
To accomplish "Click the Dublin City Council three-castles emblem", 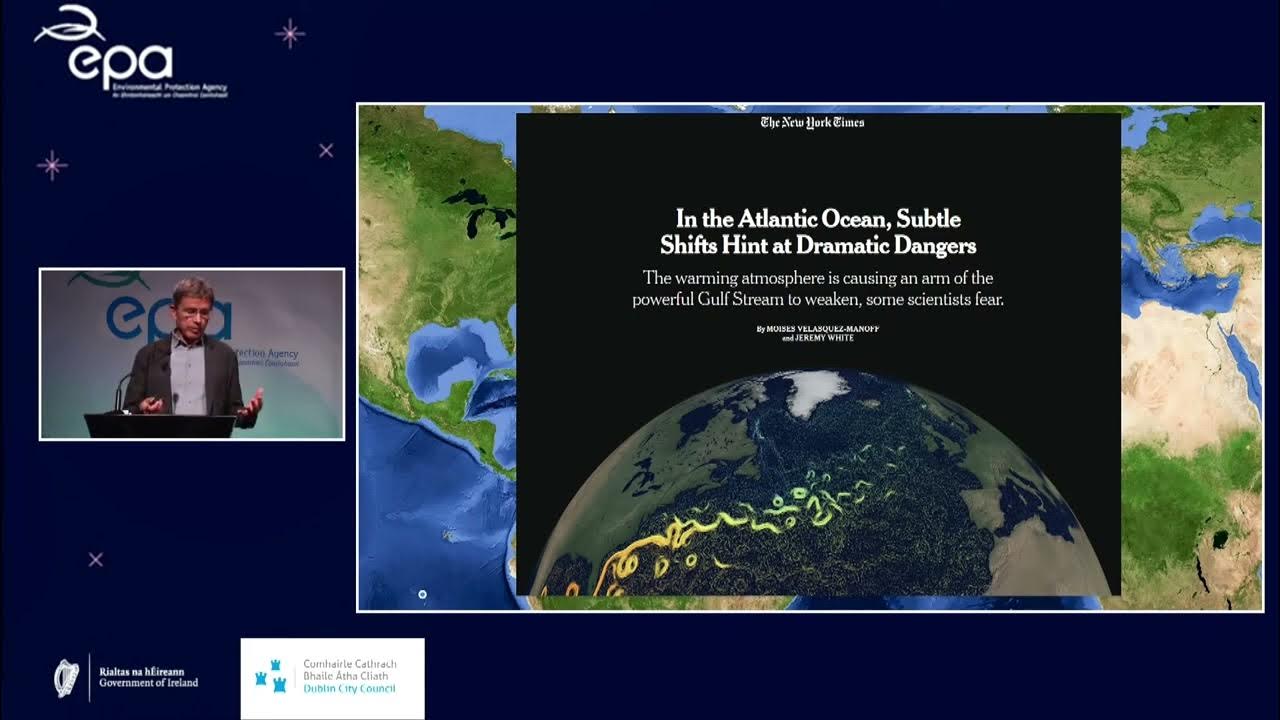I will [272, 678].
